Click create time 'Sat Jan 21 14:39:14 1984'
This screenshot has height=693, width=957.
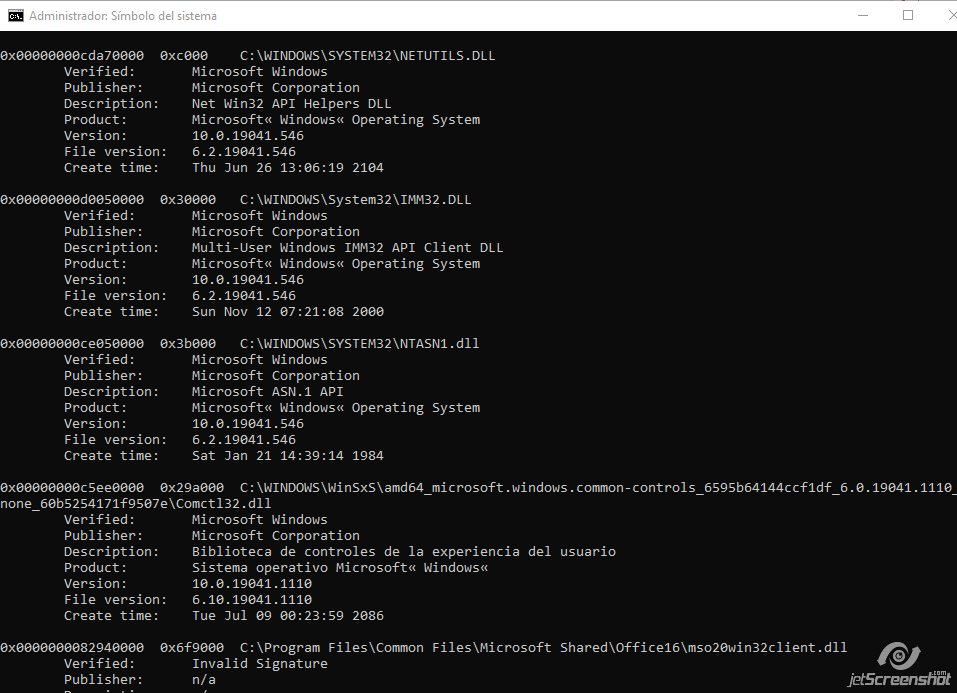point(287,455)
